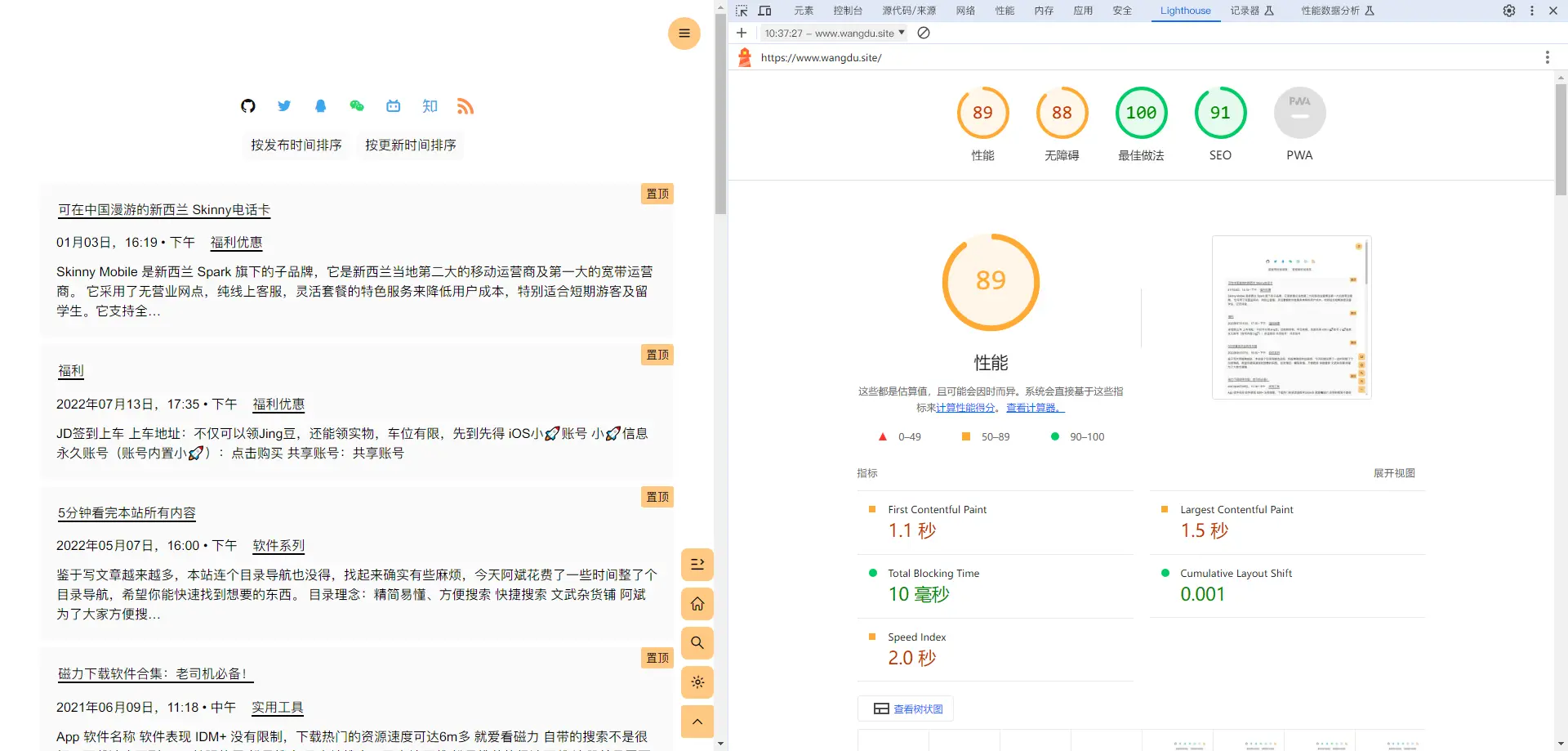Open the 5分钟看完本站所有内容 article
This screenshot has width=1568, height=751.
(x=127, y=513)
